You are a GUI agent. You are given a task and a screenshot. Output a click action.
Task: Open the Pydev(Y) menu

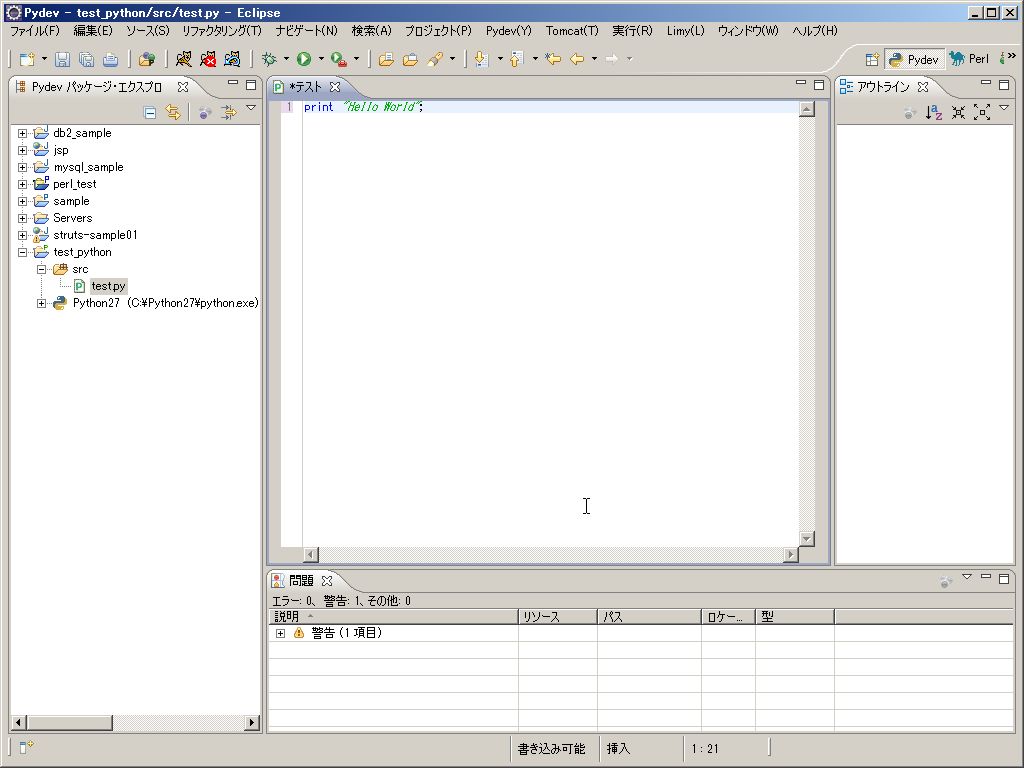click(x=509, y=31)
